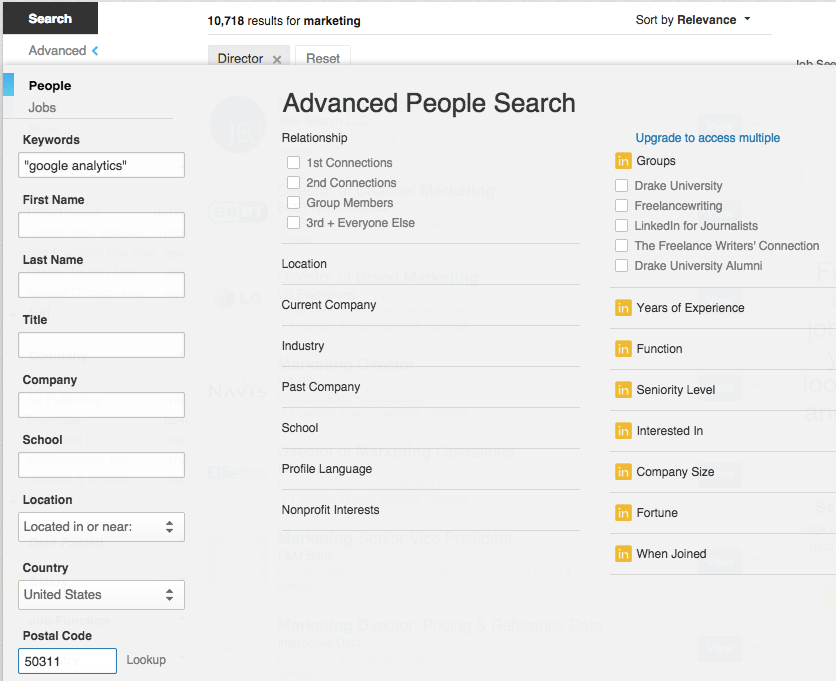The width and height of the screenshot is (836, 681).
Task: Switch to the Jobs search category
Action: (x=42, y=108)
